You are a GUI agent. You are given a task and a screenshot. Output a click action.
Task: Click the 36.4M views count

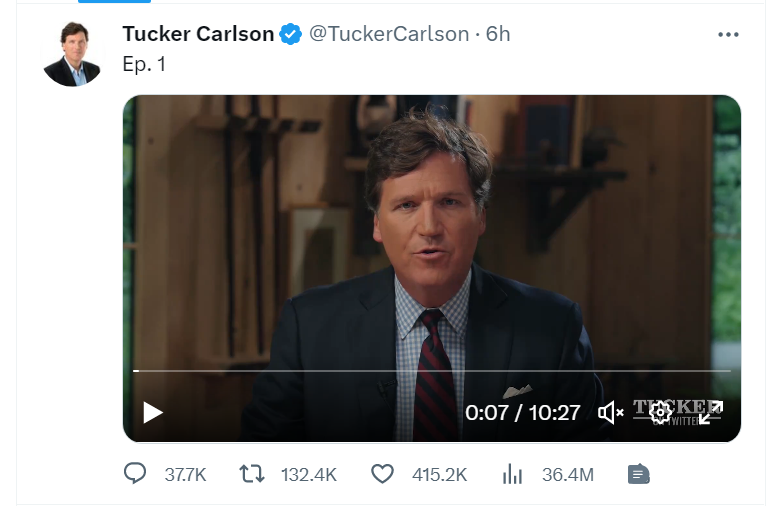(568, 475)
